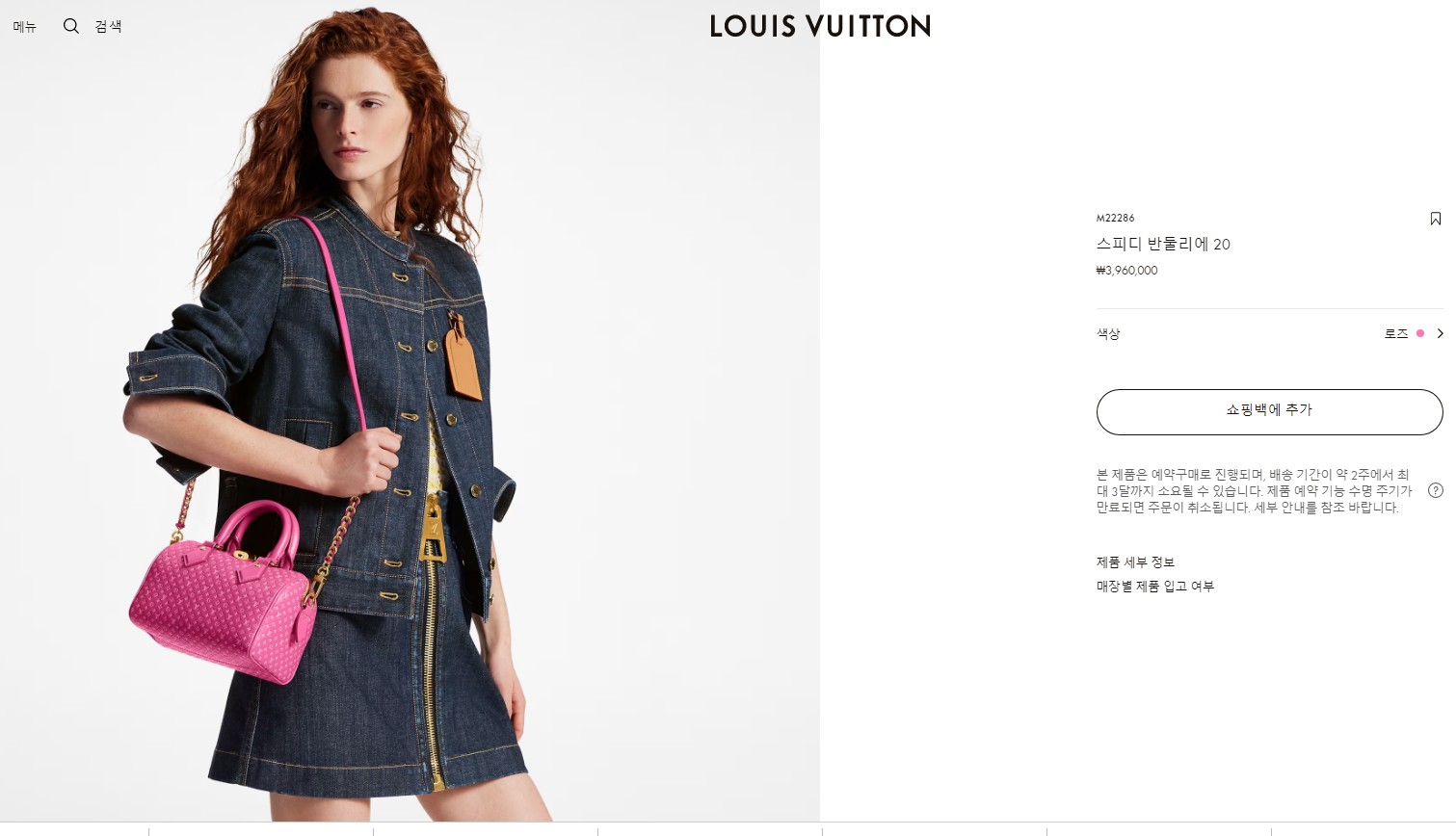Click the magnifying glass search icon
The width and height of the screenshot is (1456, 836).
tap(71, 26)
